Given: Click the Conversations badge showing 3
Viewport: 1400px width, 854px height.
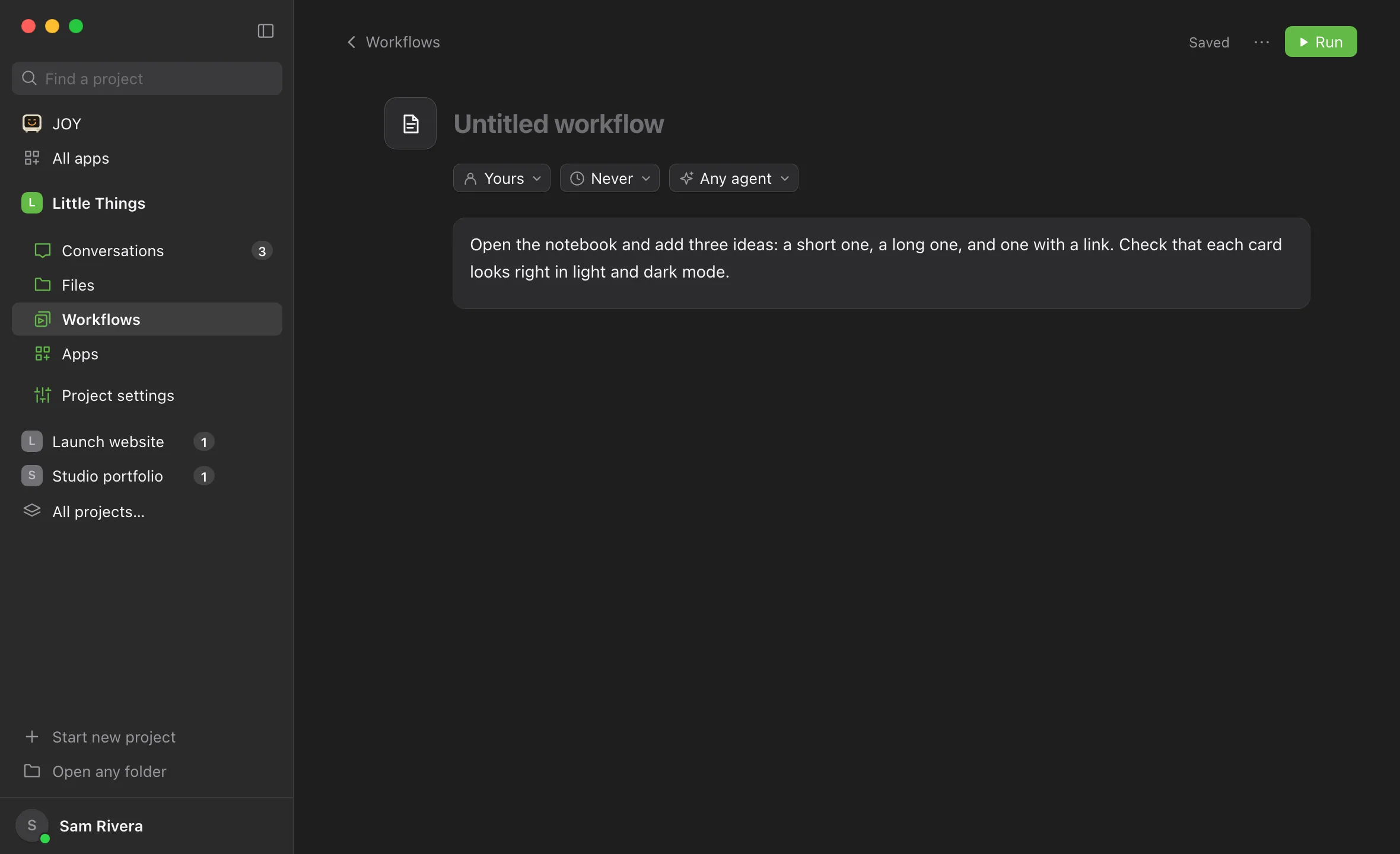Looking at the screenshot, I should tap(262, 251).
